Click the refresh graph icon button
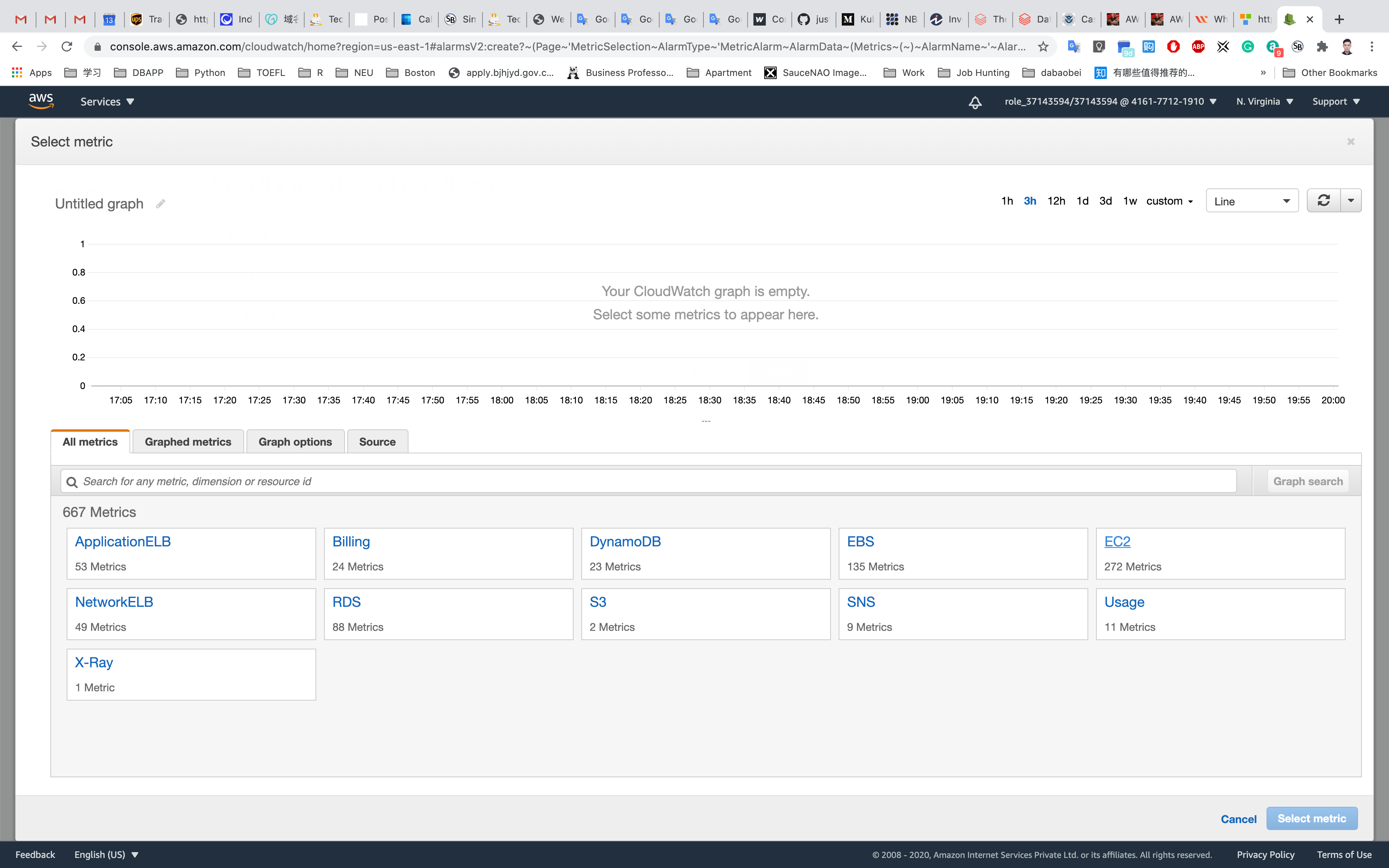This screenshot has height=868, width=1389. pos(1324,200)
